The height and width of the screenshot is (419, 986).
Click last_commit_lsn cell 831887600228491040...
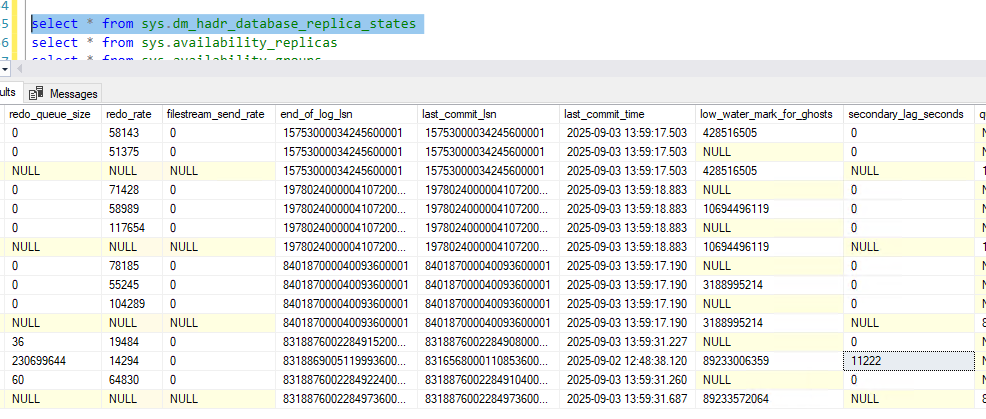[490, 380]
